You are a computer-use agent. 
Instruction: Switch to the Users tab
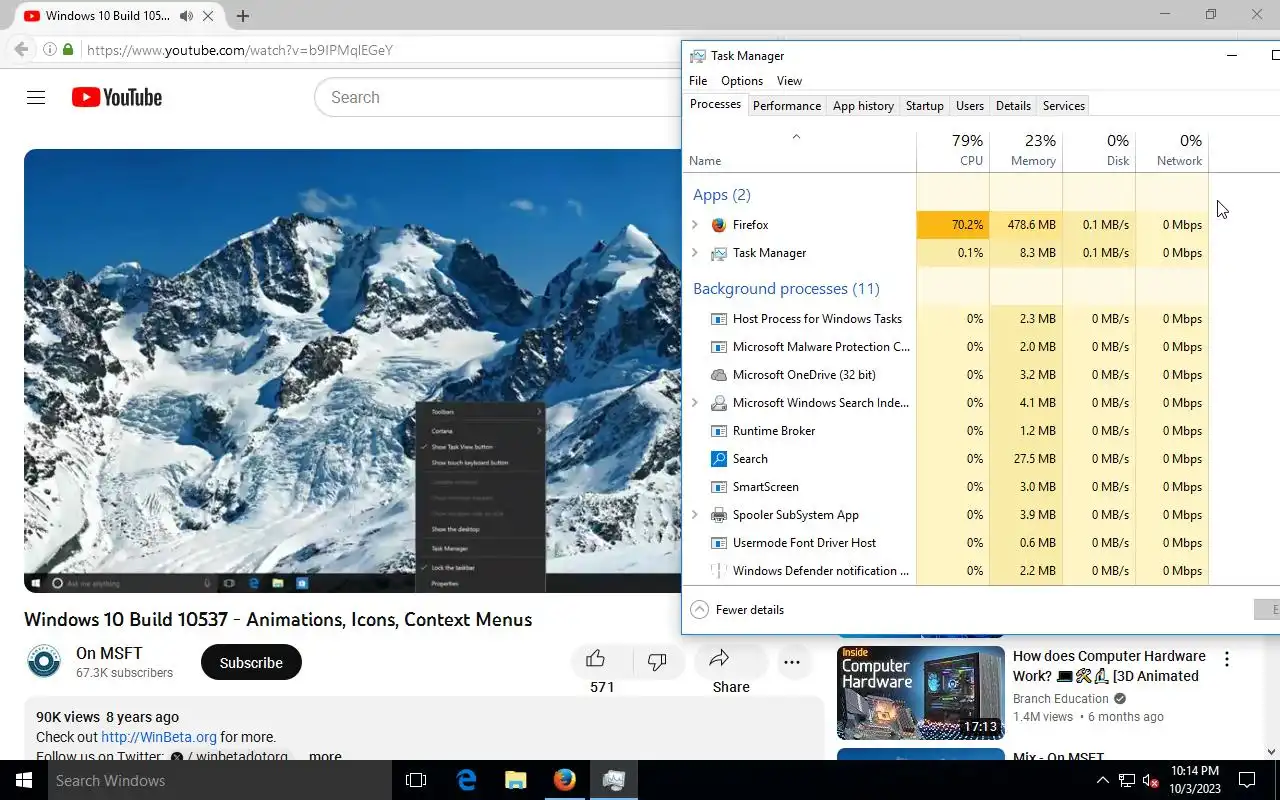tap(969, 106)
